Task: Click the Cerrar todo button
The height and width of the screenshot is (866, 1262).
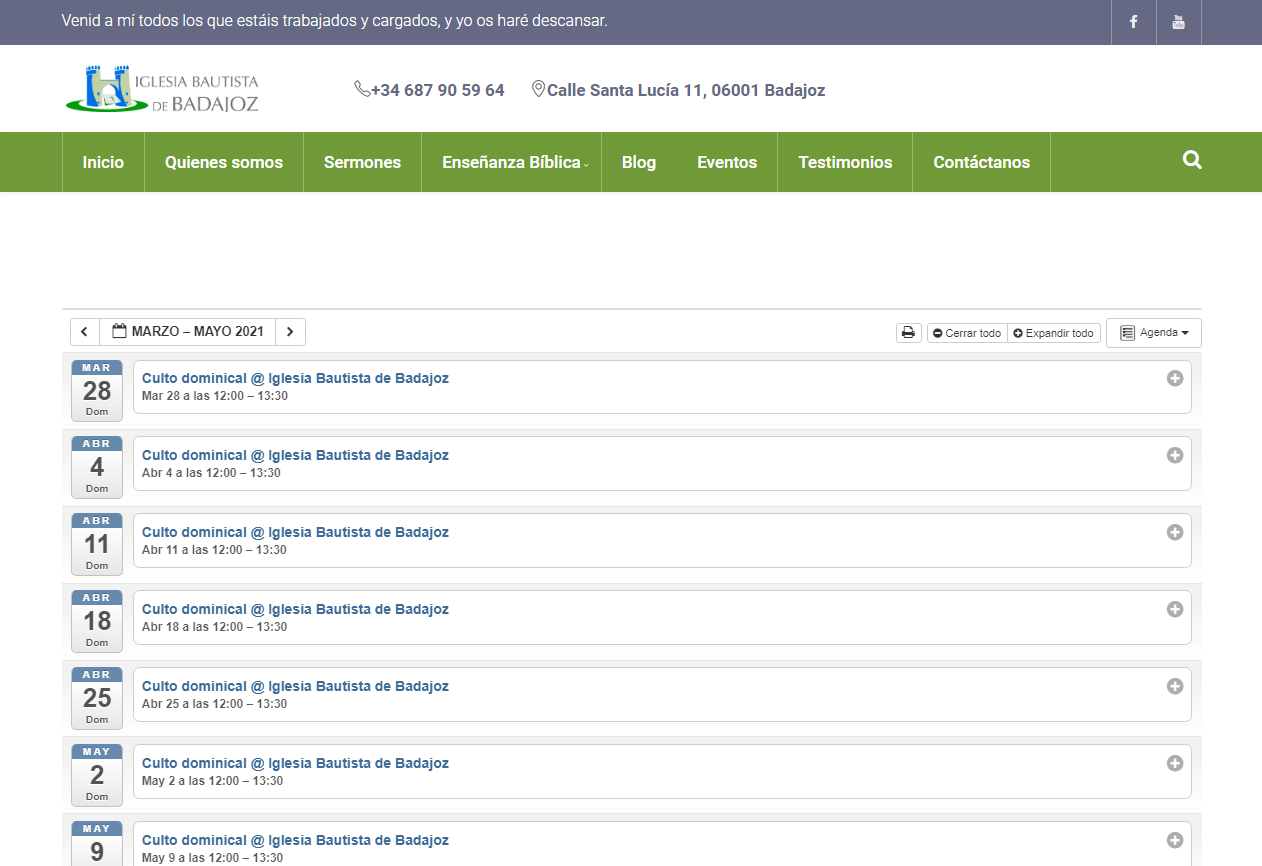Action: tap(967, 333)
